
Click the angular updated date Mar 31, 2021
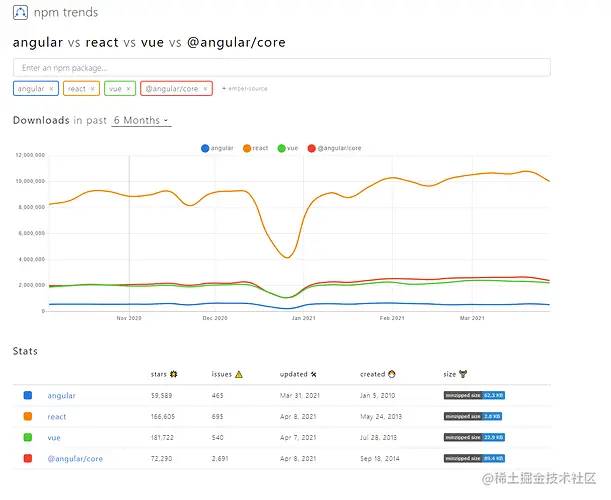click(300, 396)
